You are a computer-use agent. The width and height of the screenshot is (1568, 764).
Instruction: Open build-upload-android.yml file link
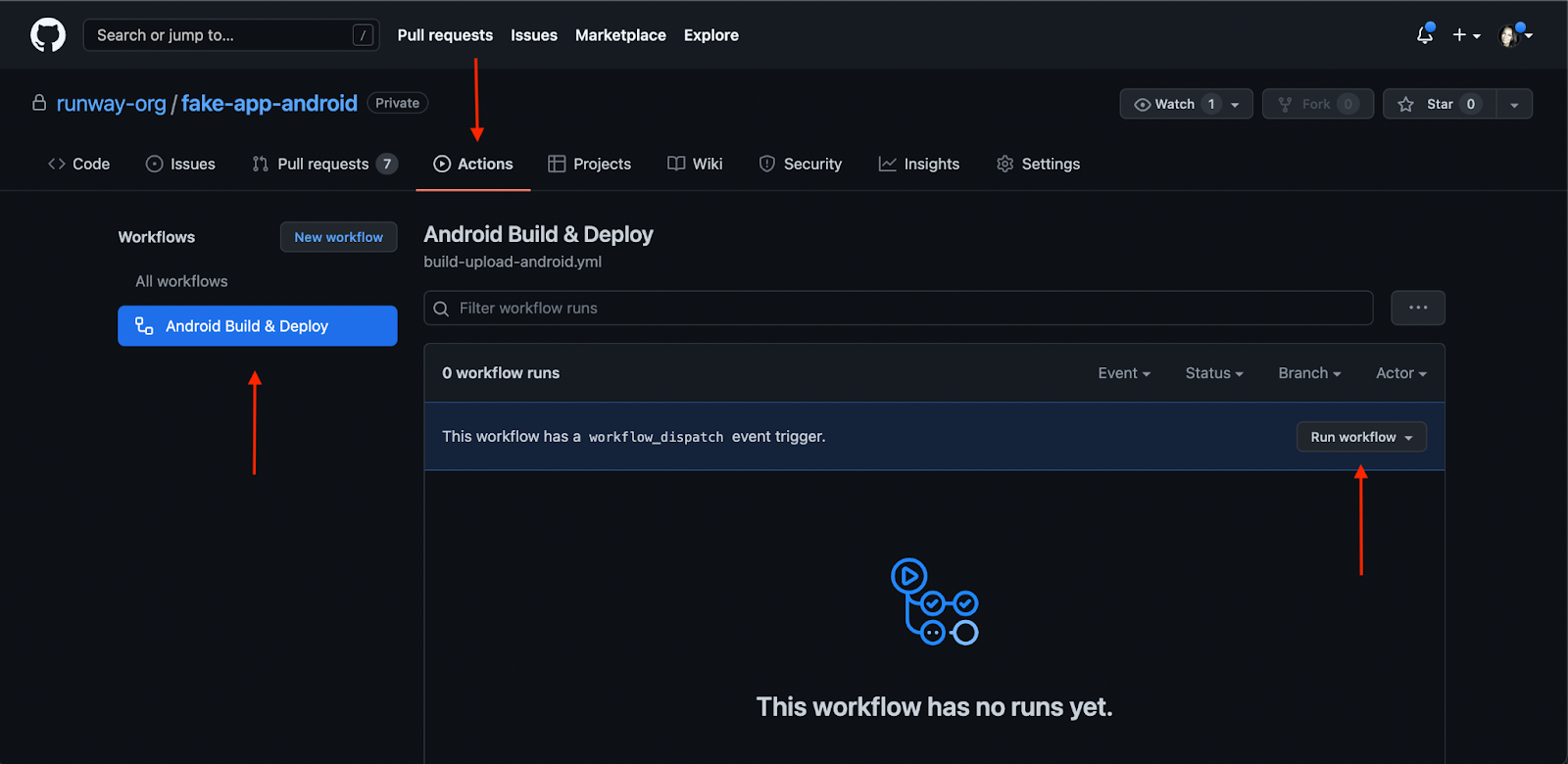(513, 262)
